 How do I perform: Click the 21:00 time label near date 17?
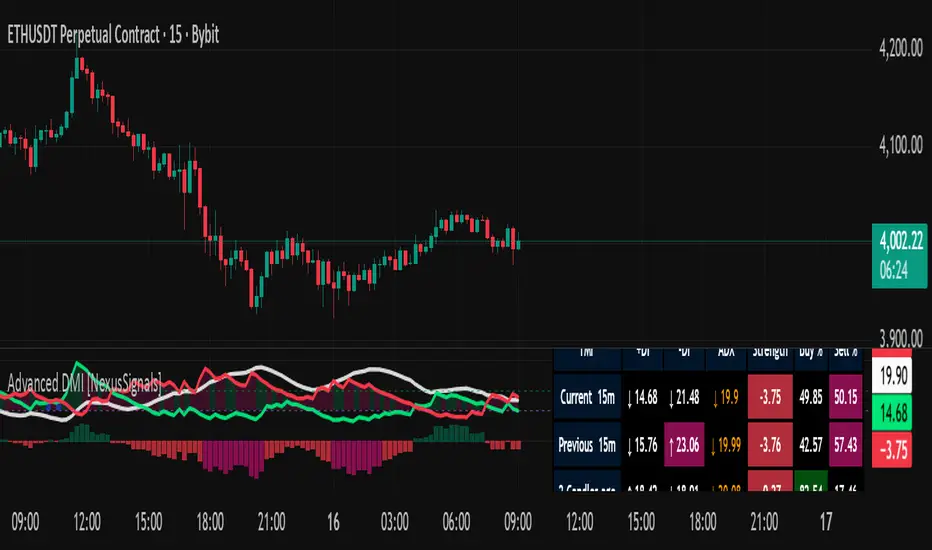764,522
